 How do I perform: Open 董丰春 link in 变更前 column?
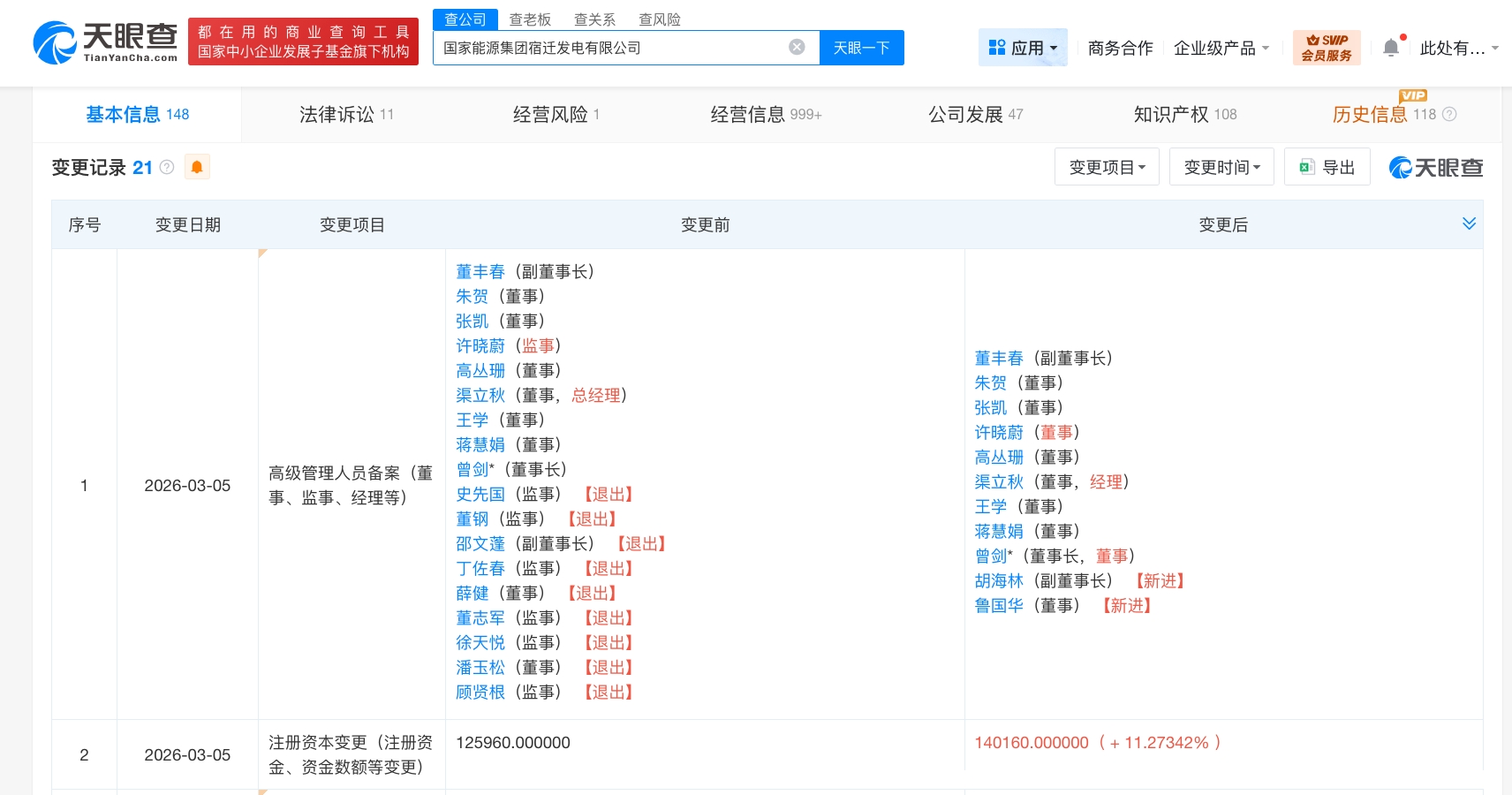coord(480,271)
